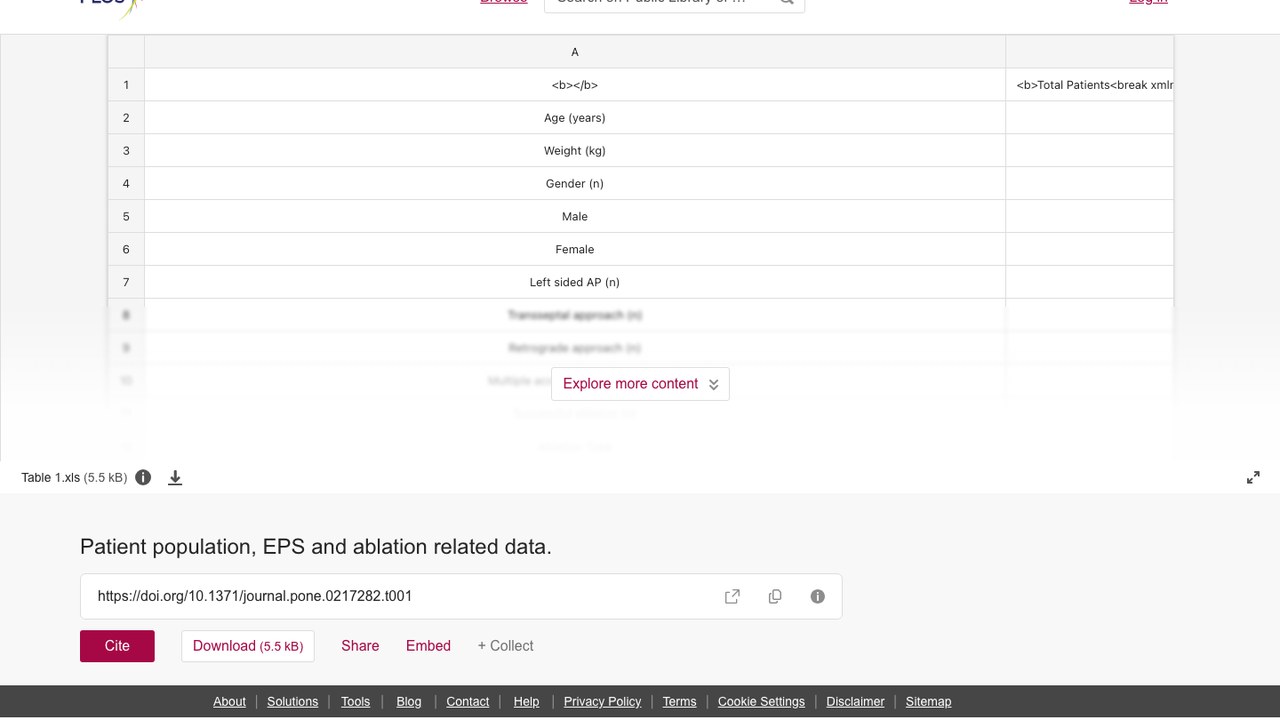
Task: Open the Privacy Policy footer link
Action: click(602, 702)
